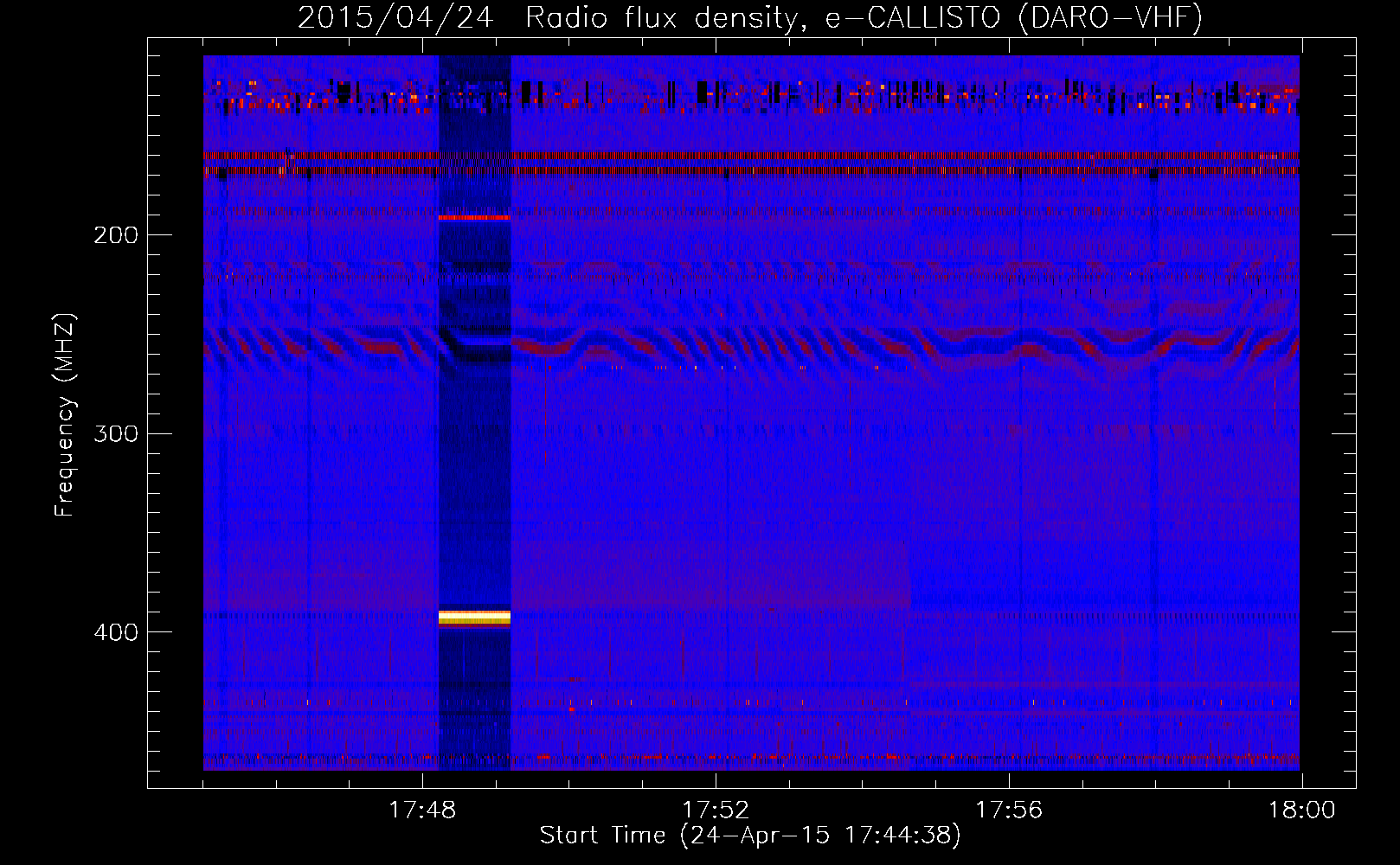Click the short red line just above 200 MHz
The height and width of the screenshot is (865, 1400).
[x=474, y=217]
